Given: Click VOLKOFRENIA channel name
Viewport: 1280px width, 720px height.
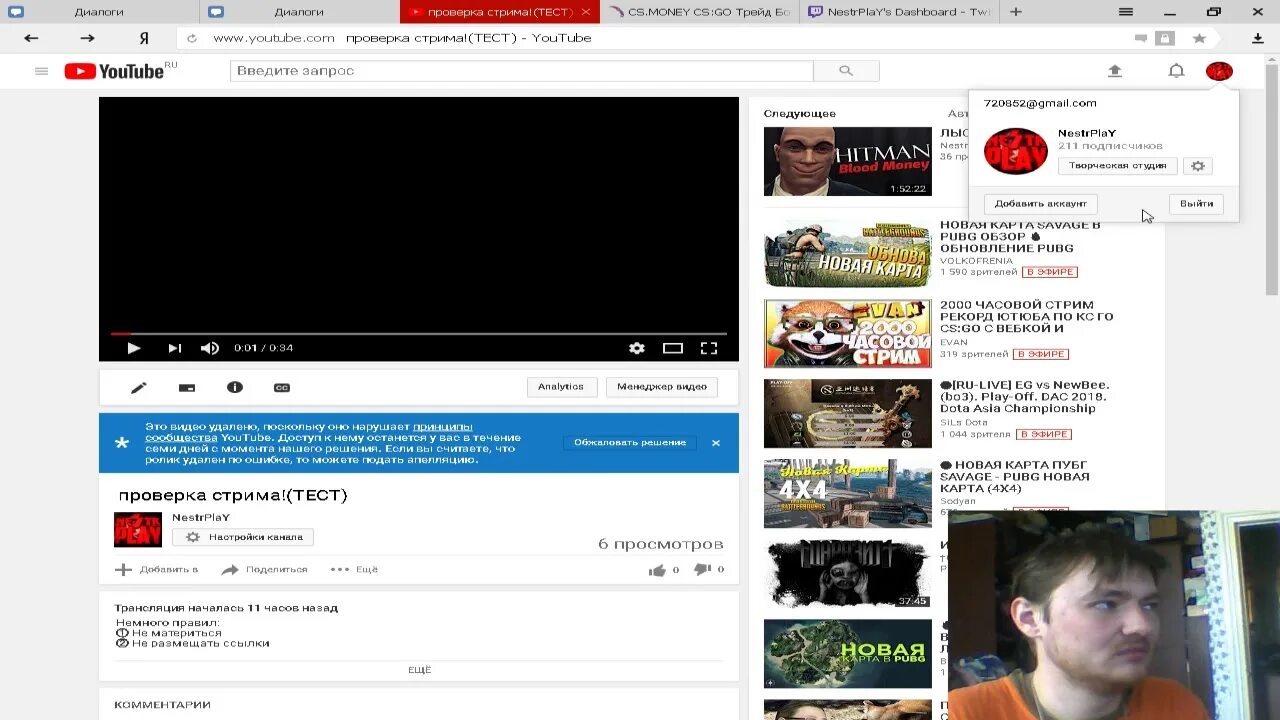Looking at the screenshot, I should pos(976,261).
